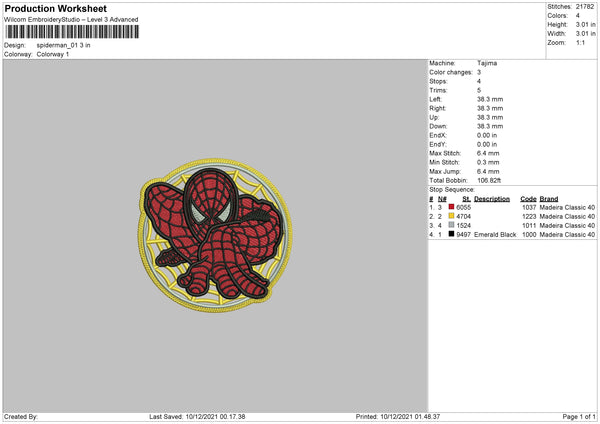The height and width of the screenshot is (424, 600).
Task: Click the 'N#' column header
Action: pos(442,199)
